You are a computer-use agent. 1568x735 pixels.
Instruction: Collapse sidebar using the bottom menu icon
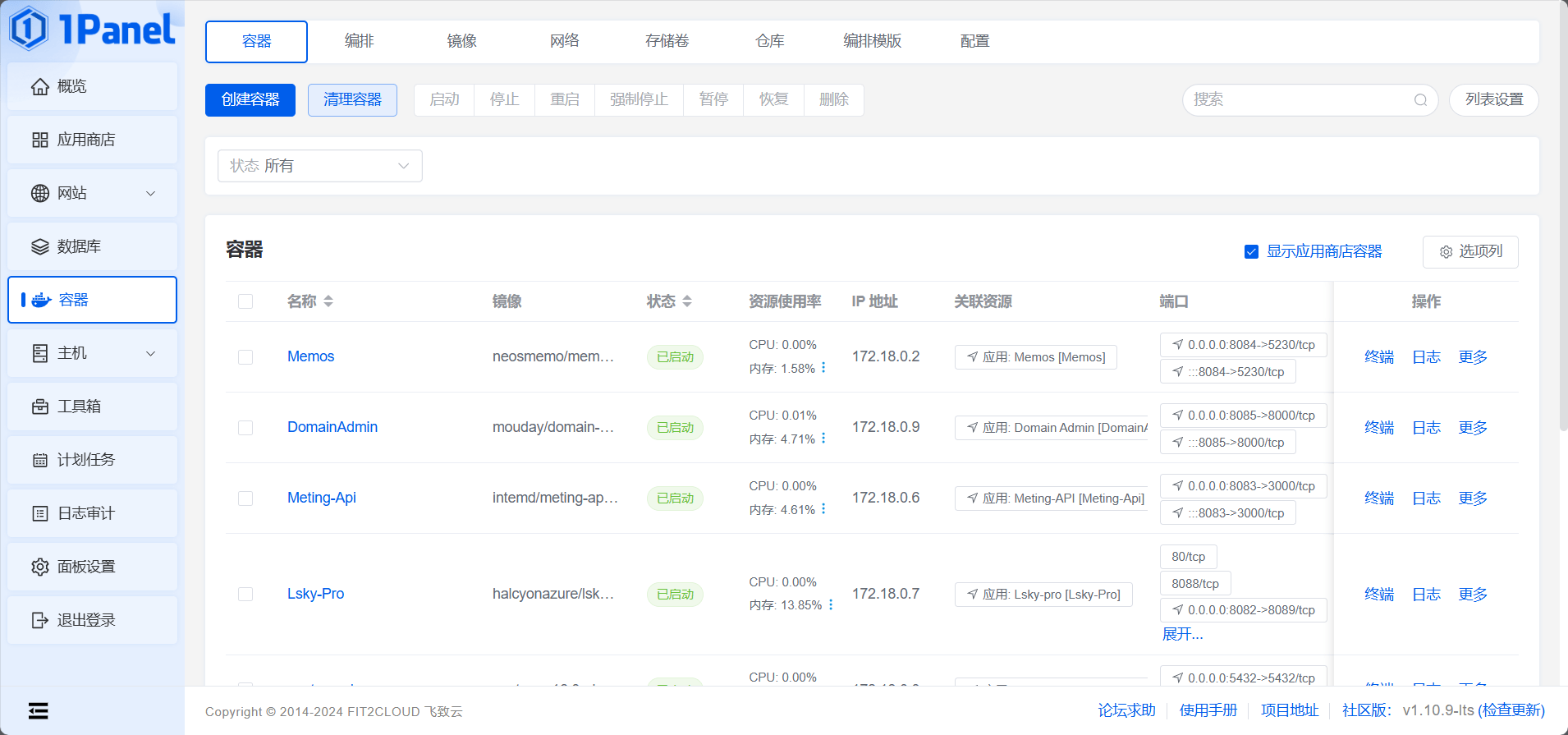tap(38, 710)
